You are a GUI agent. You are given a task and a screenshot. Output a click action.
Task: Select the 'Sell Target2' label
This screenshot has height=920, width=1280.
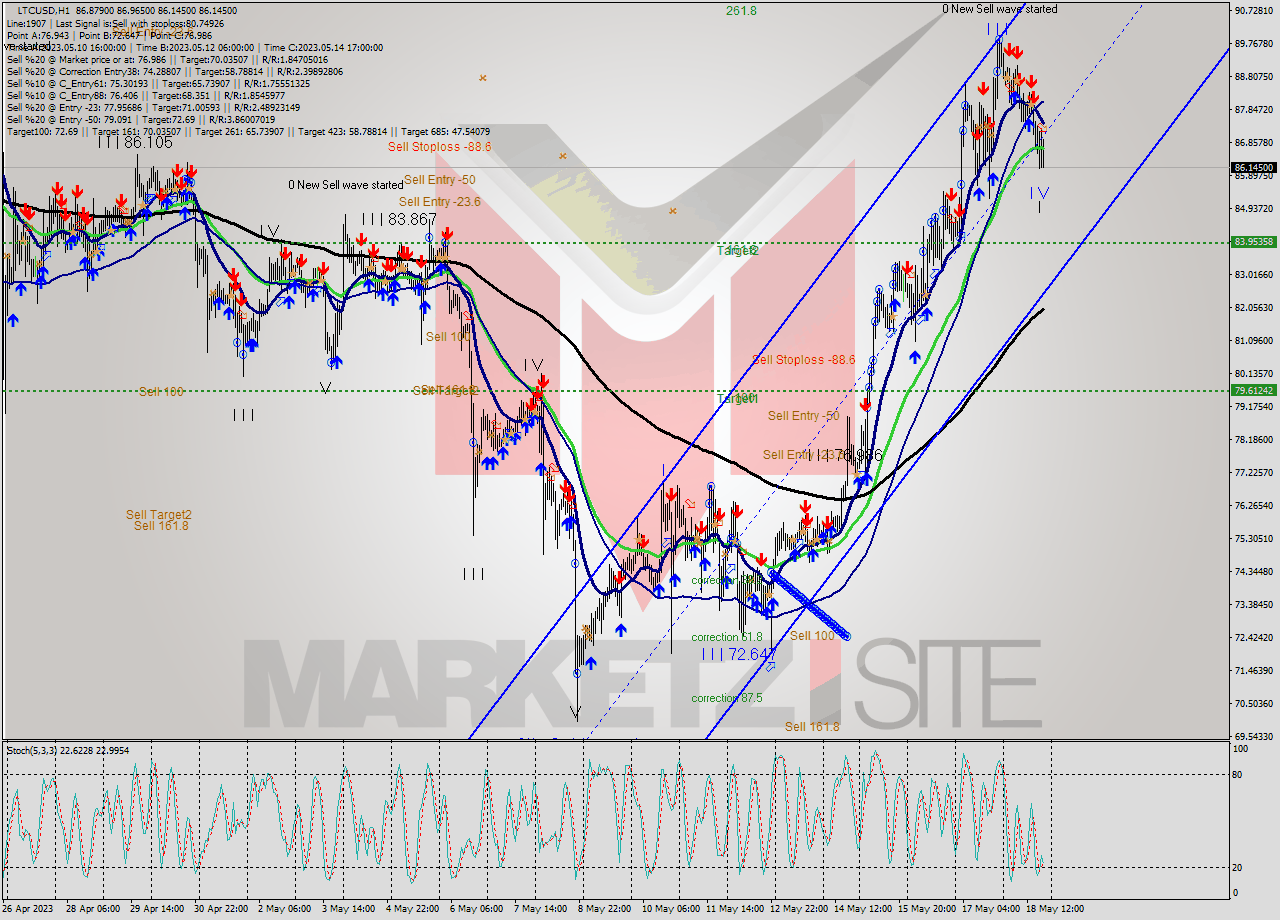click(159, 514)
